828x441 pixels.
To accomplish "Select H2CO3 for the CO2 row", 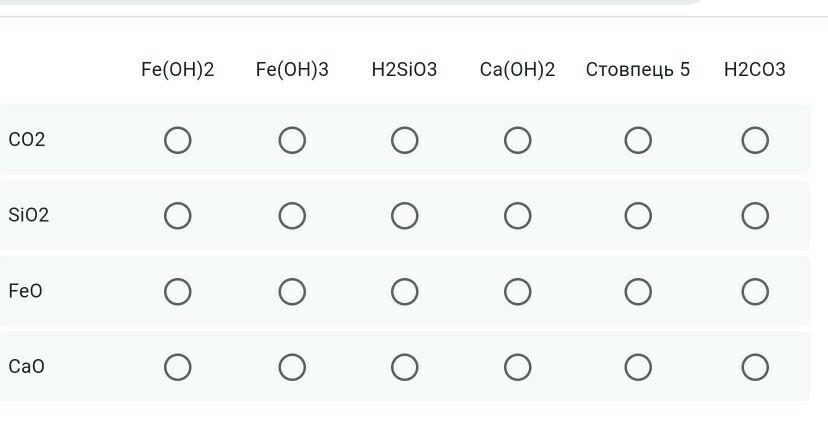I will point(755,140).
